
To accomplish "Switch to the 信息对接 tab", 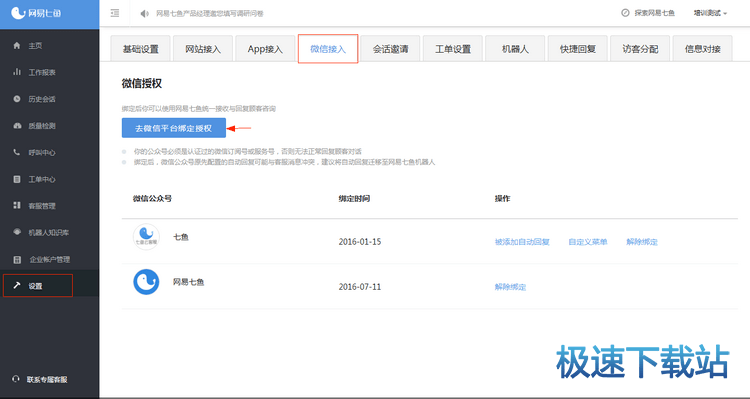I will point(702,49).
